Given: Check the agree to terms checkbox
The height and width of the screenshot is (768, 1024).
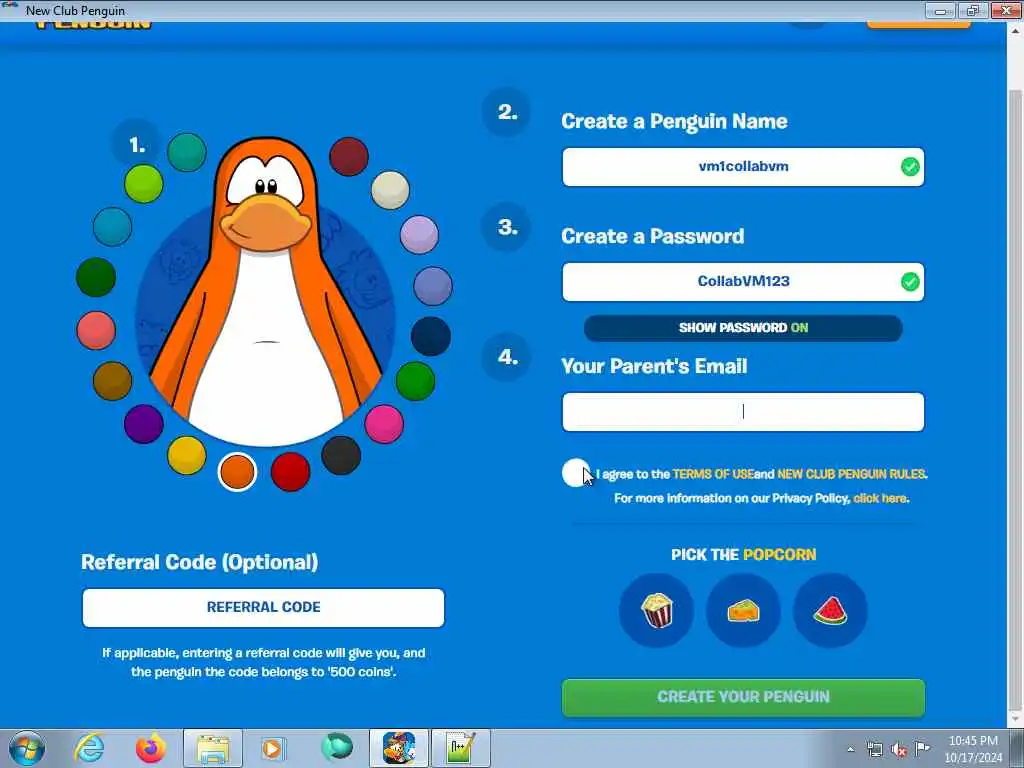Looking at the screenshot, I should (x=575, y=473).
